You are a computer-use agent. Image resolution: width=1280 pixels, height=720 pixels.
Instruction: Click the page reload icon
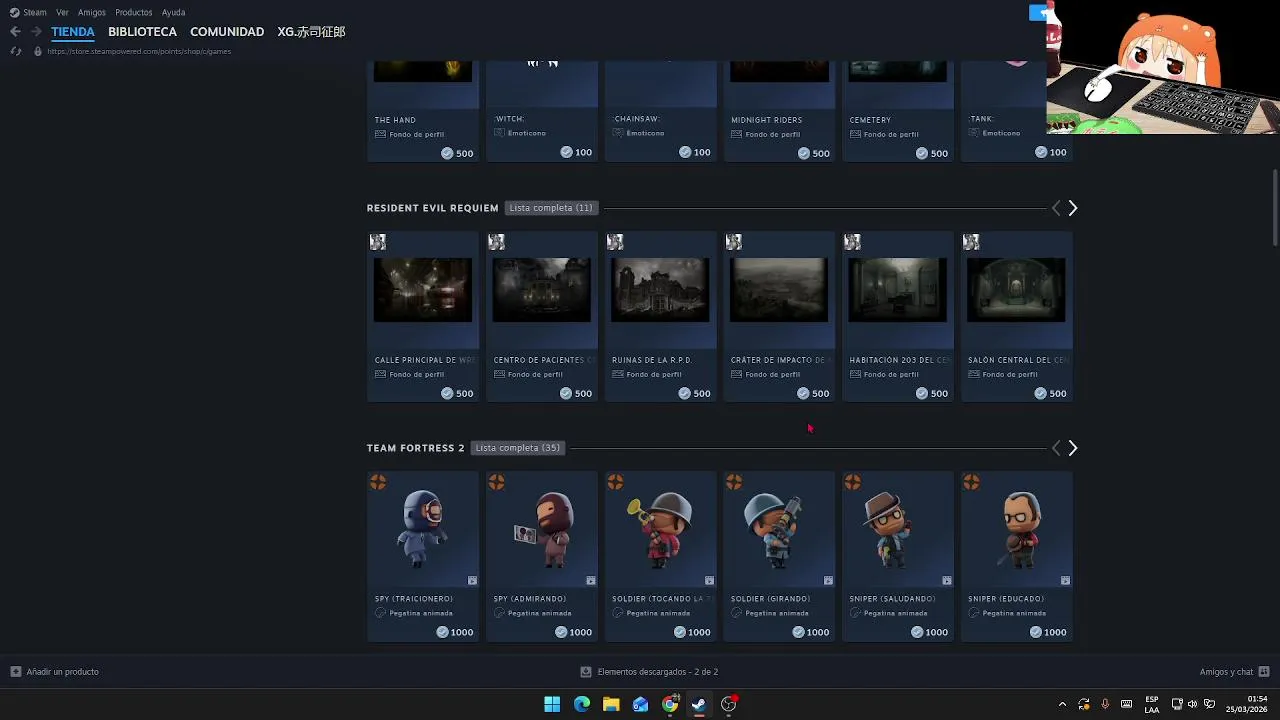pyautogui.click(x=15, y=51)
